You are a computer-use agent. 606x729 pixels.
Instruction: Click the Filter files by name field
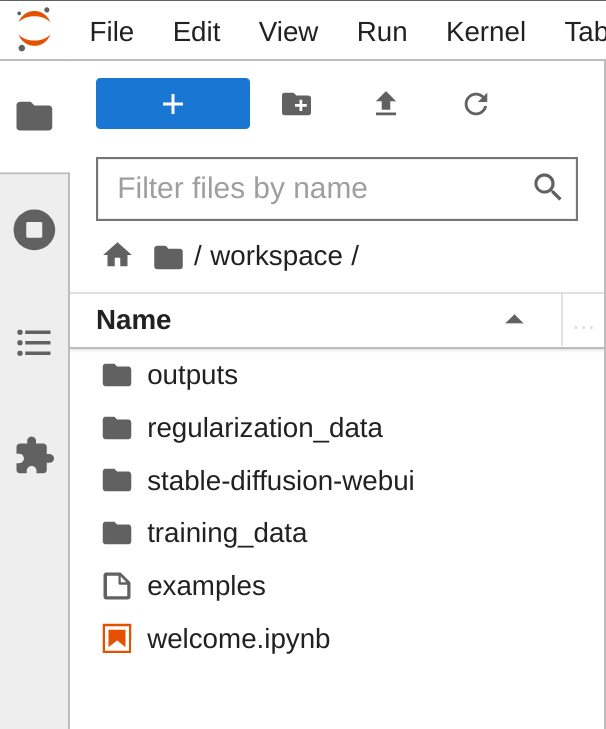click(320, 188)
